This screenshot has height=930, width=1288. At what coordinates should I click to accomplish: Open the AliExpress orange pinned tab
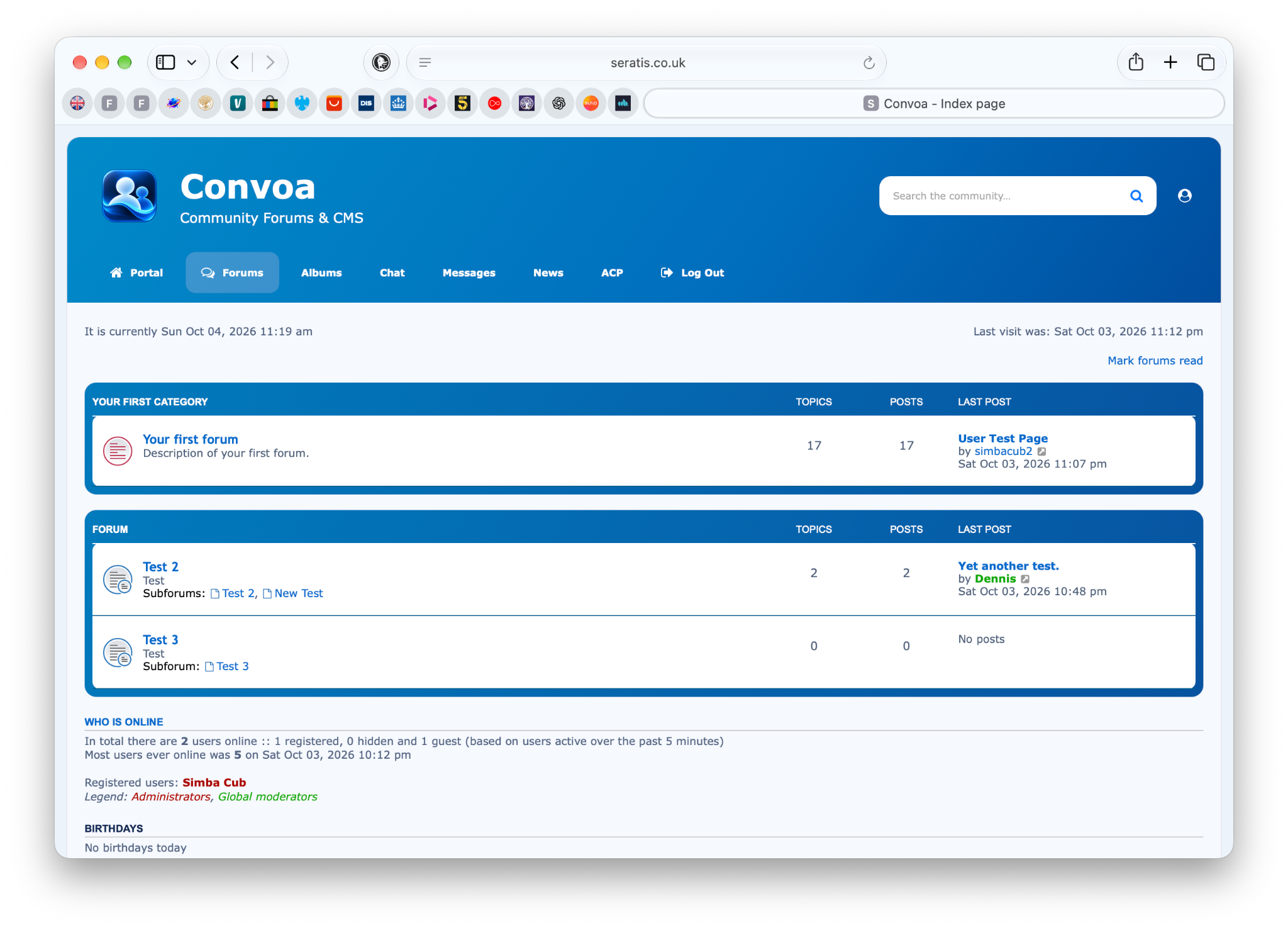334,103
